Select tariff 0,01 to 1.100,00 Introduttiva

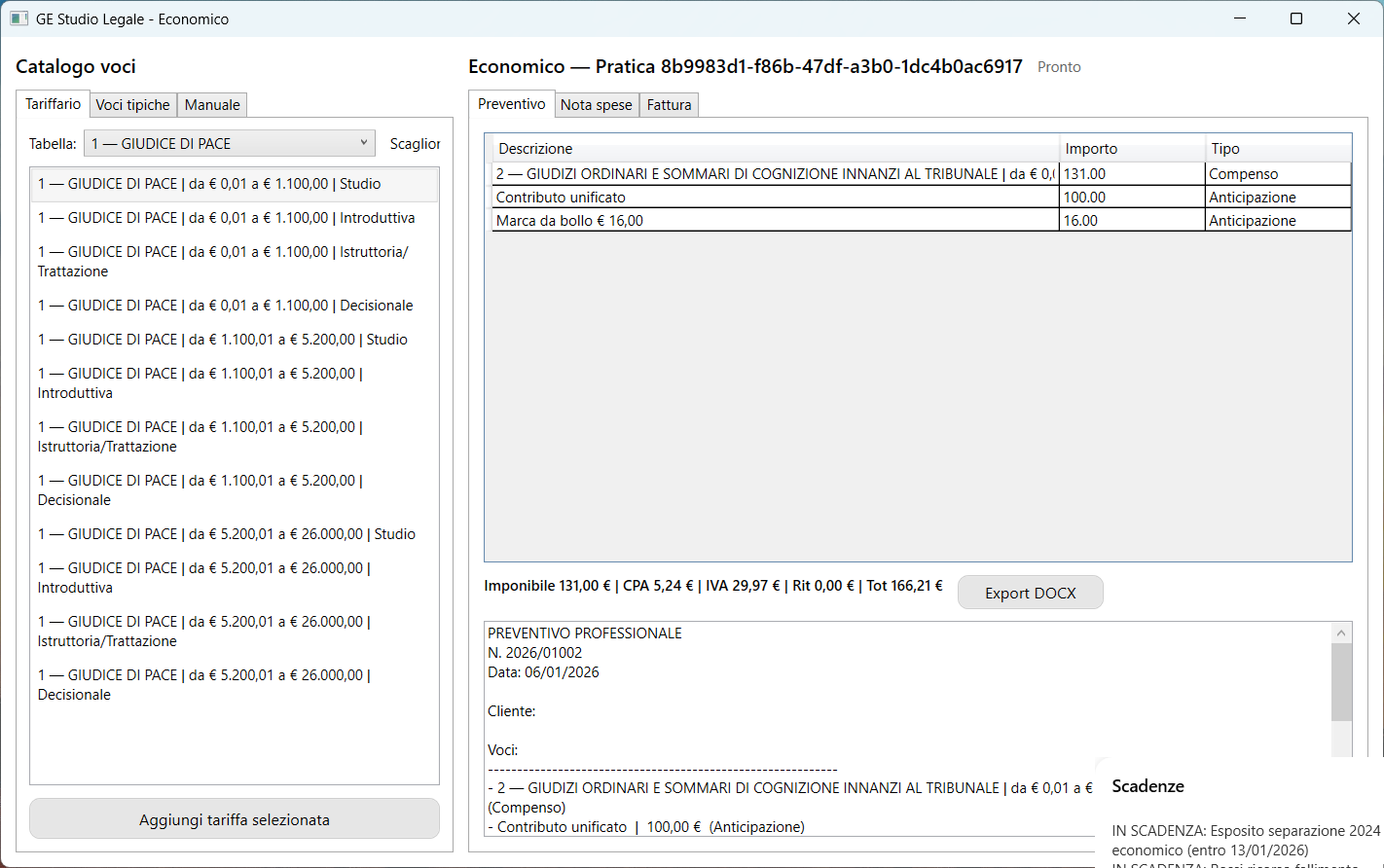[x=226, y=218]
